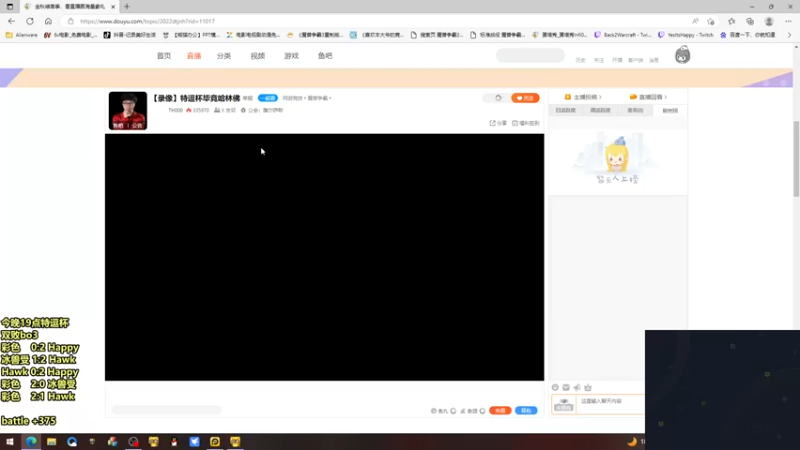Screen dimensions: 800x450
Task: Click the chat message input field
Action: coord(611,404)
